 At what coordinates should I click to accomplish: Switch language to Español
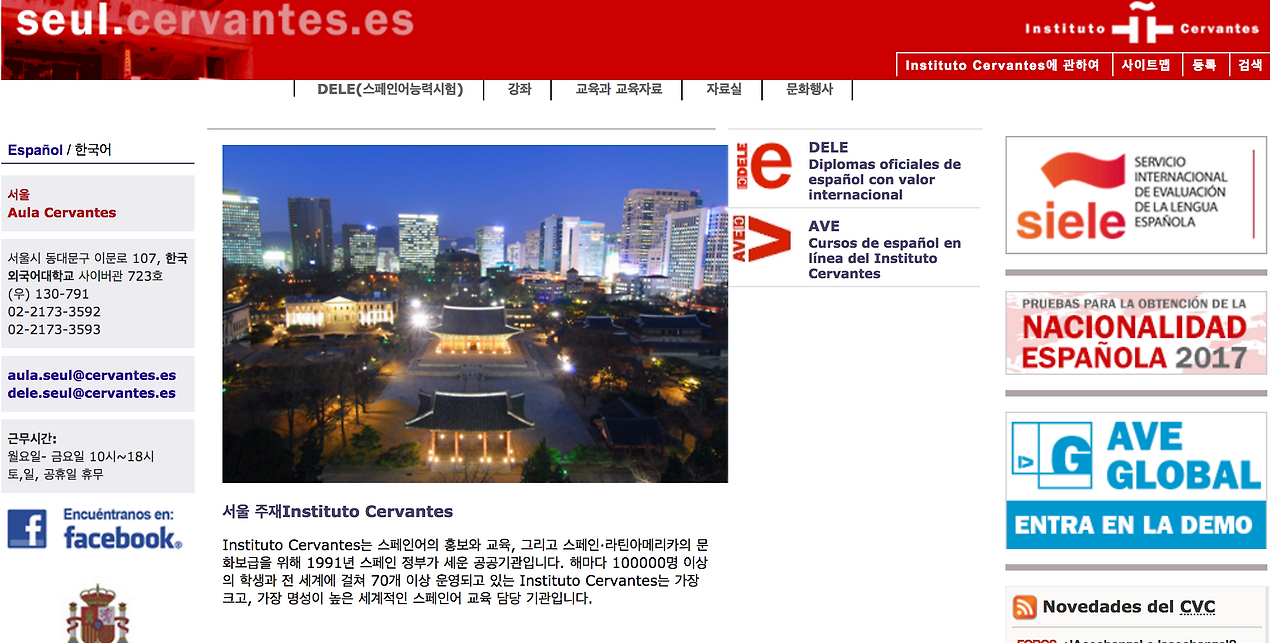coord(35,150)
